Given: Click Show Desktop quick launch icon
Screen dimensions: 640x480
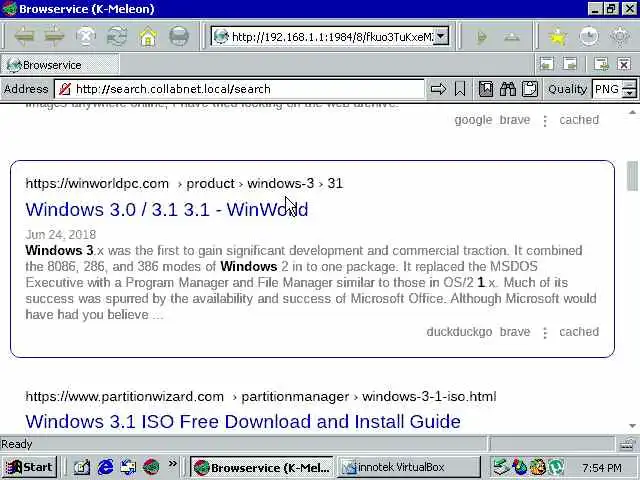Looking at the screenshot, I should tap(82, 467).
